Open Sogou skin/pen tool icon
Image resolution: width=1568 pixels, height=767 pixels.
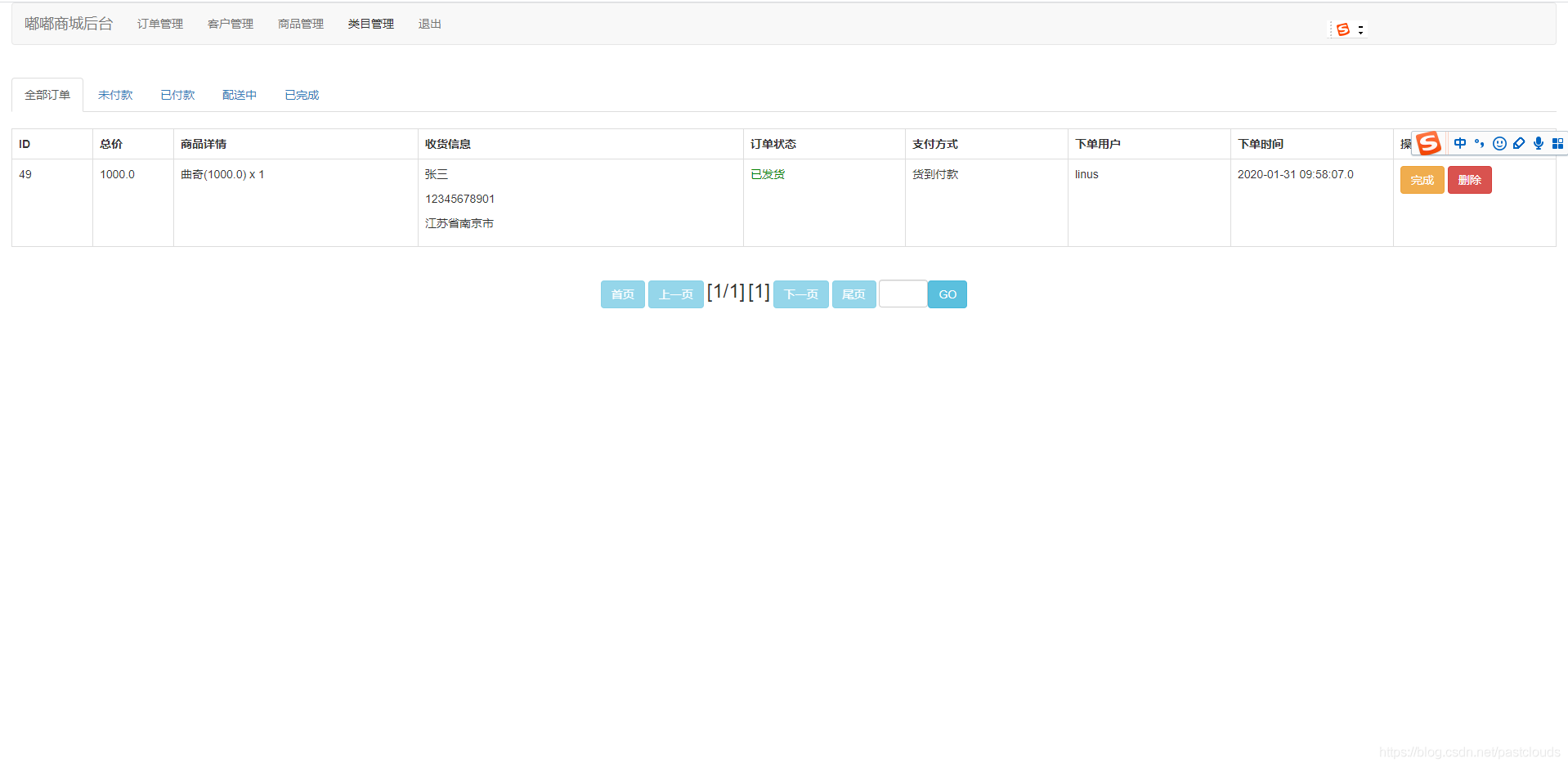1519,143
